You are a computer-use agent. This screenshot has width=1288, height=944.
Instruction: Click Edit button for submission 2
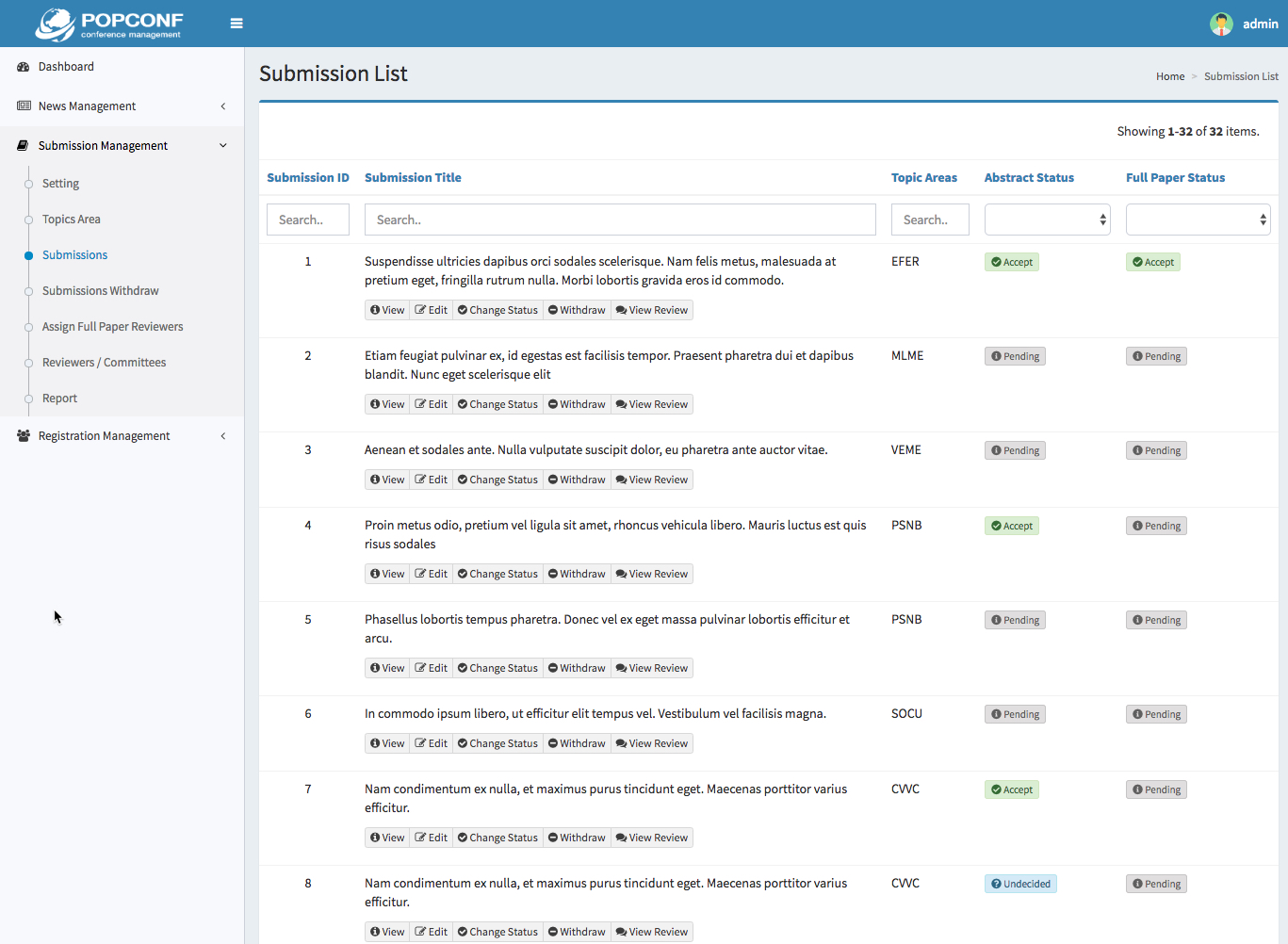[432, 404]
